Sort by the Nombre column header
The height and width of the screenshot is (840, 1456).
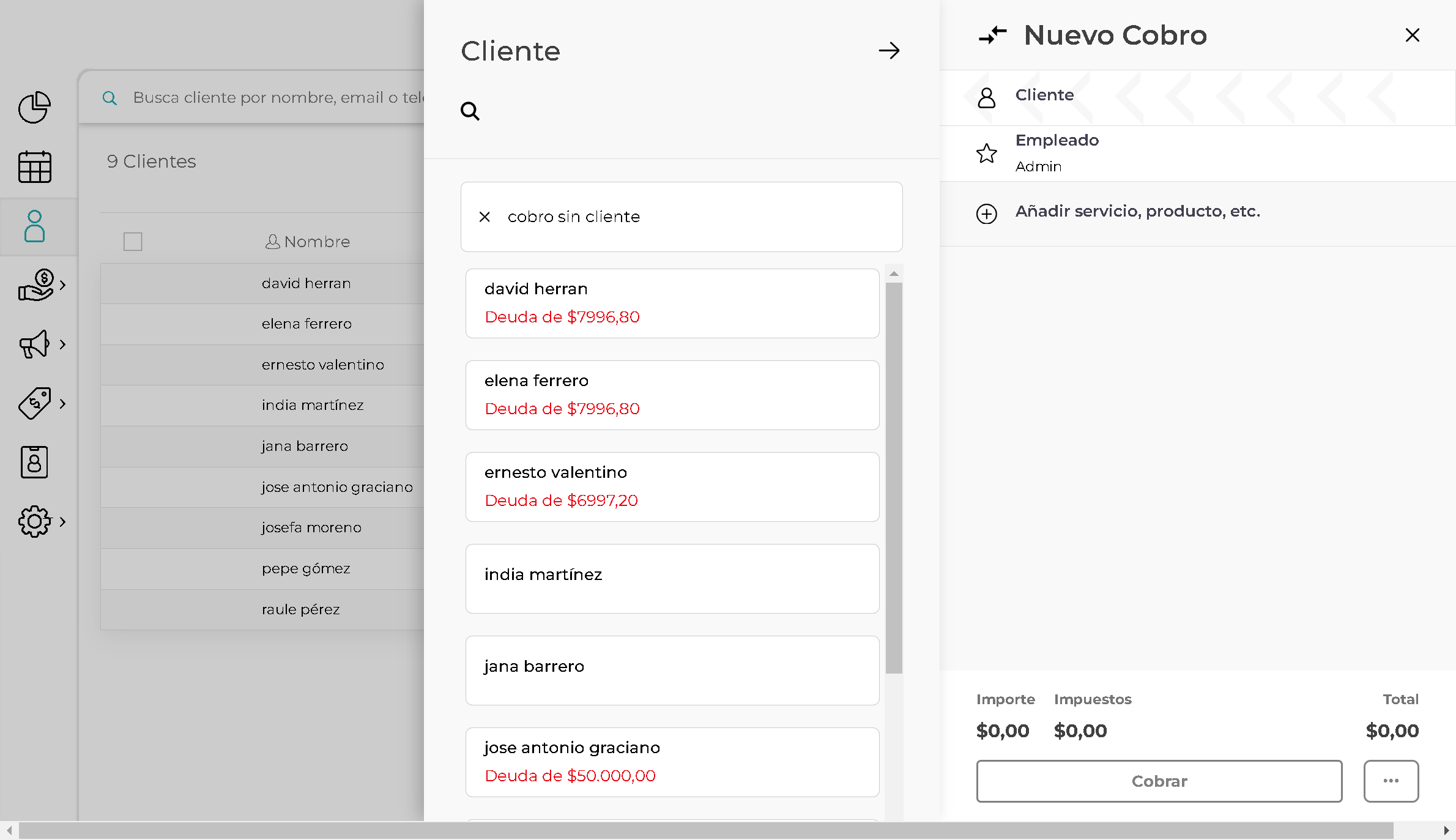click(308, 242)
